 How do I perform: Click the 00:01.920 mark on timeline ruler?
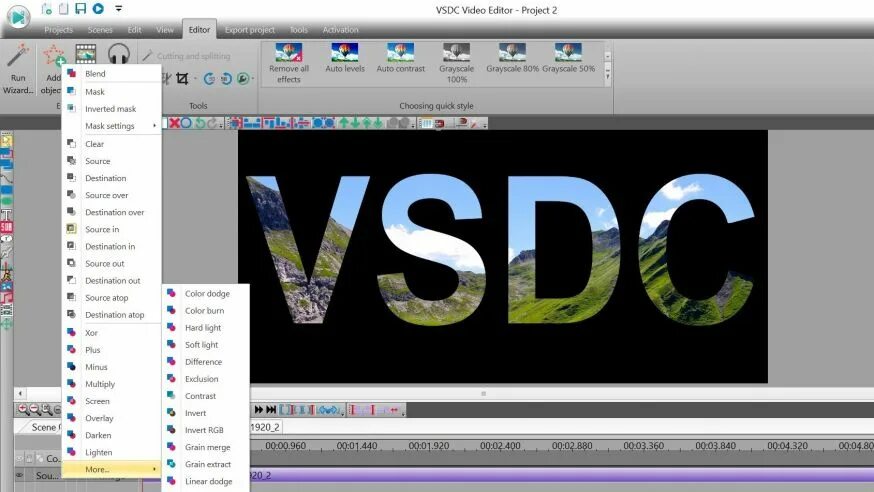pos(429,446)
